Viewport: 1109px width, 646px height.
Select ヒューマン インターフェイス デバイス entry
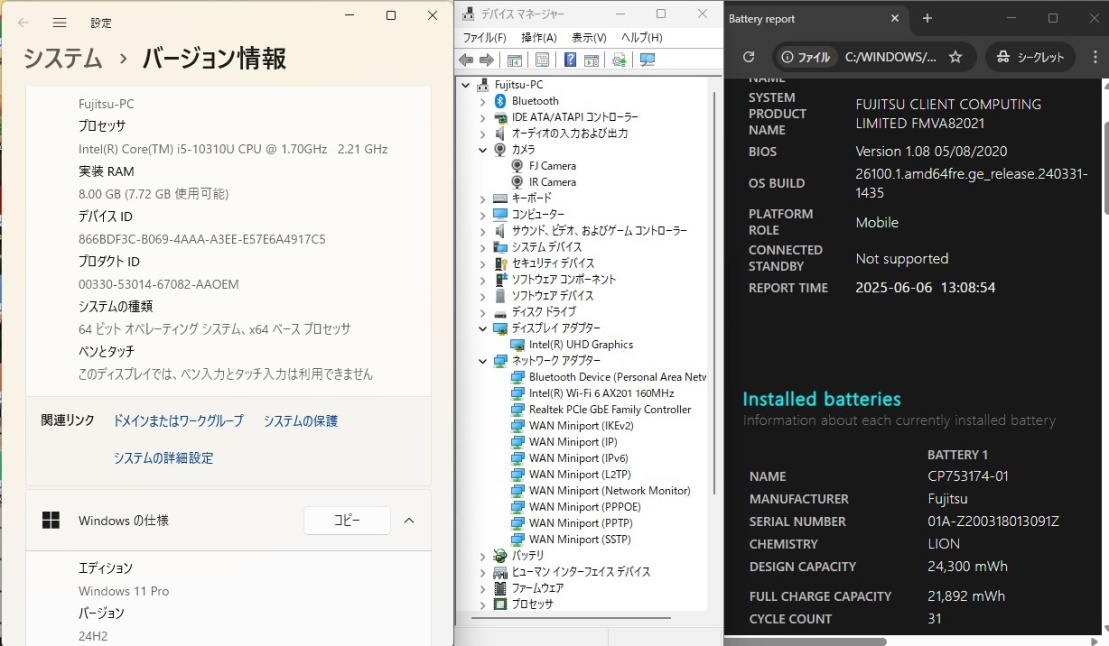click(x=581, y=572)
